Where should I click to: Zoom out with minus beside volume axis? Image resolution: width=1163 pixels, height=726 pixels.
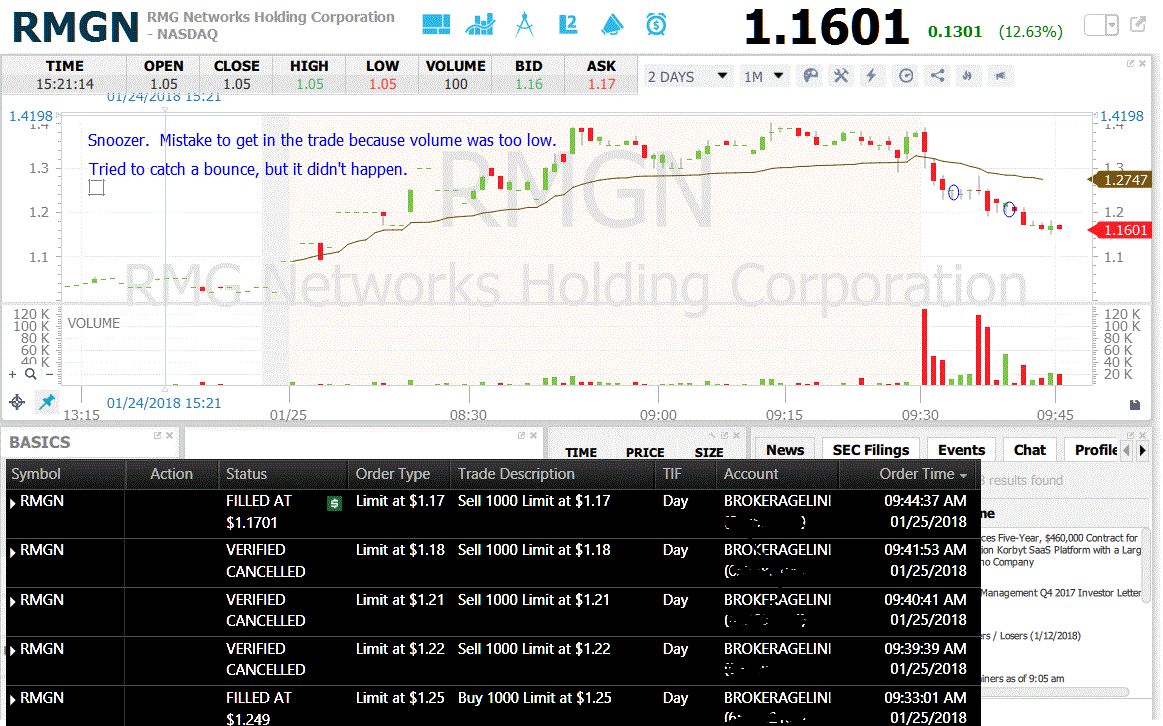click(x=49, y=374)
